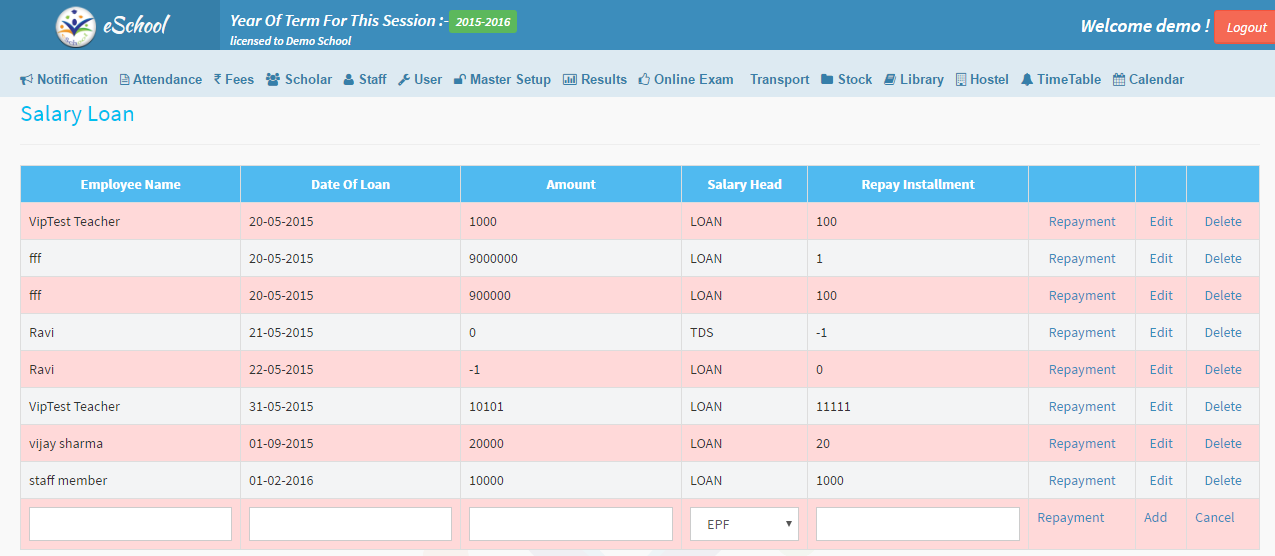Open Repayment for fff amount 900000
Screen dimensions: 1275x556
coord(1082,295)
